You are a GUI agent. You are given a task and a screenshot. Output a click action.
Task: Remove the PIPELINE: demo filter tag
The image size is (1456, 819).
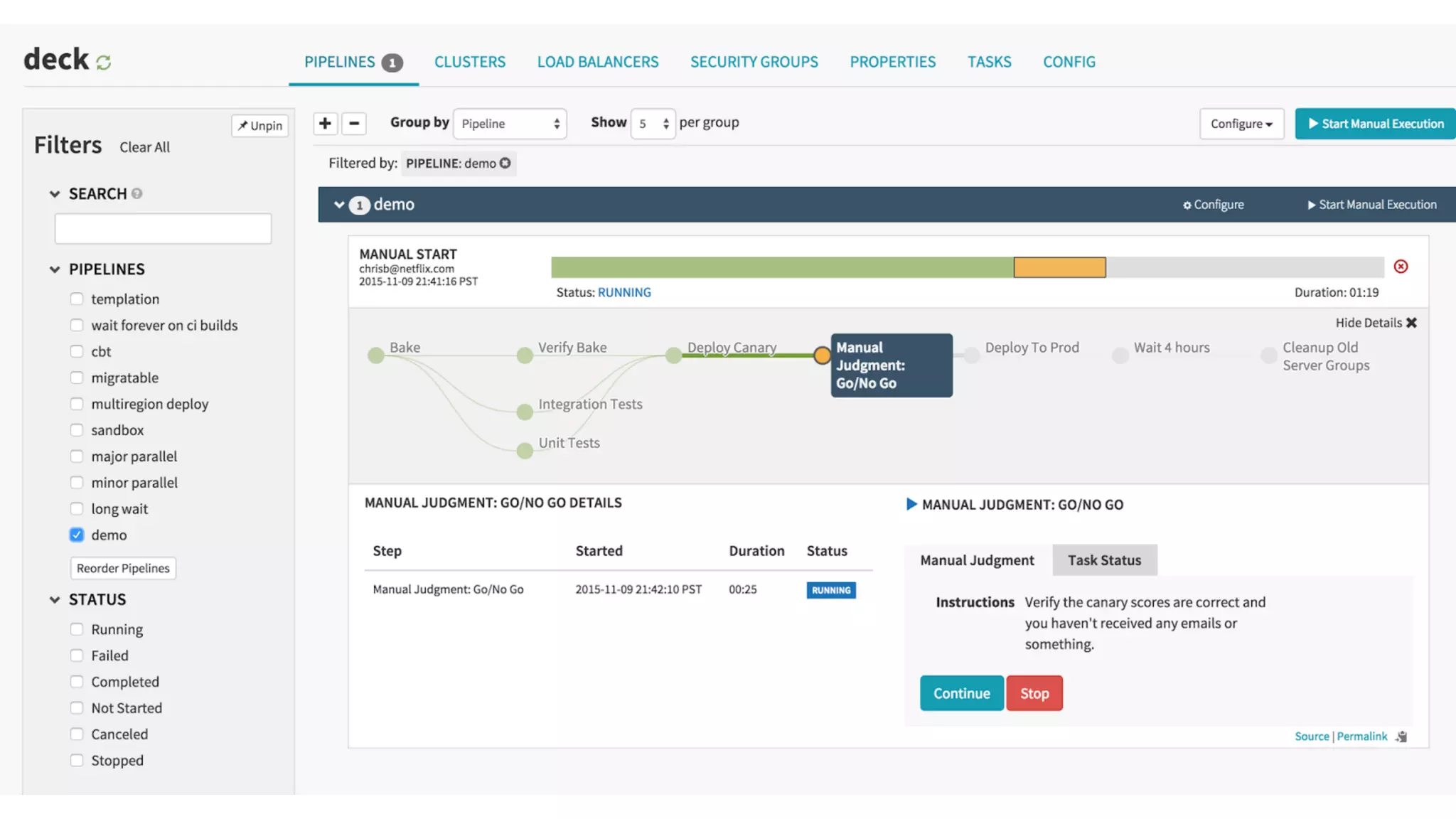click(x=505, y=163)
